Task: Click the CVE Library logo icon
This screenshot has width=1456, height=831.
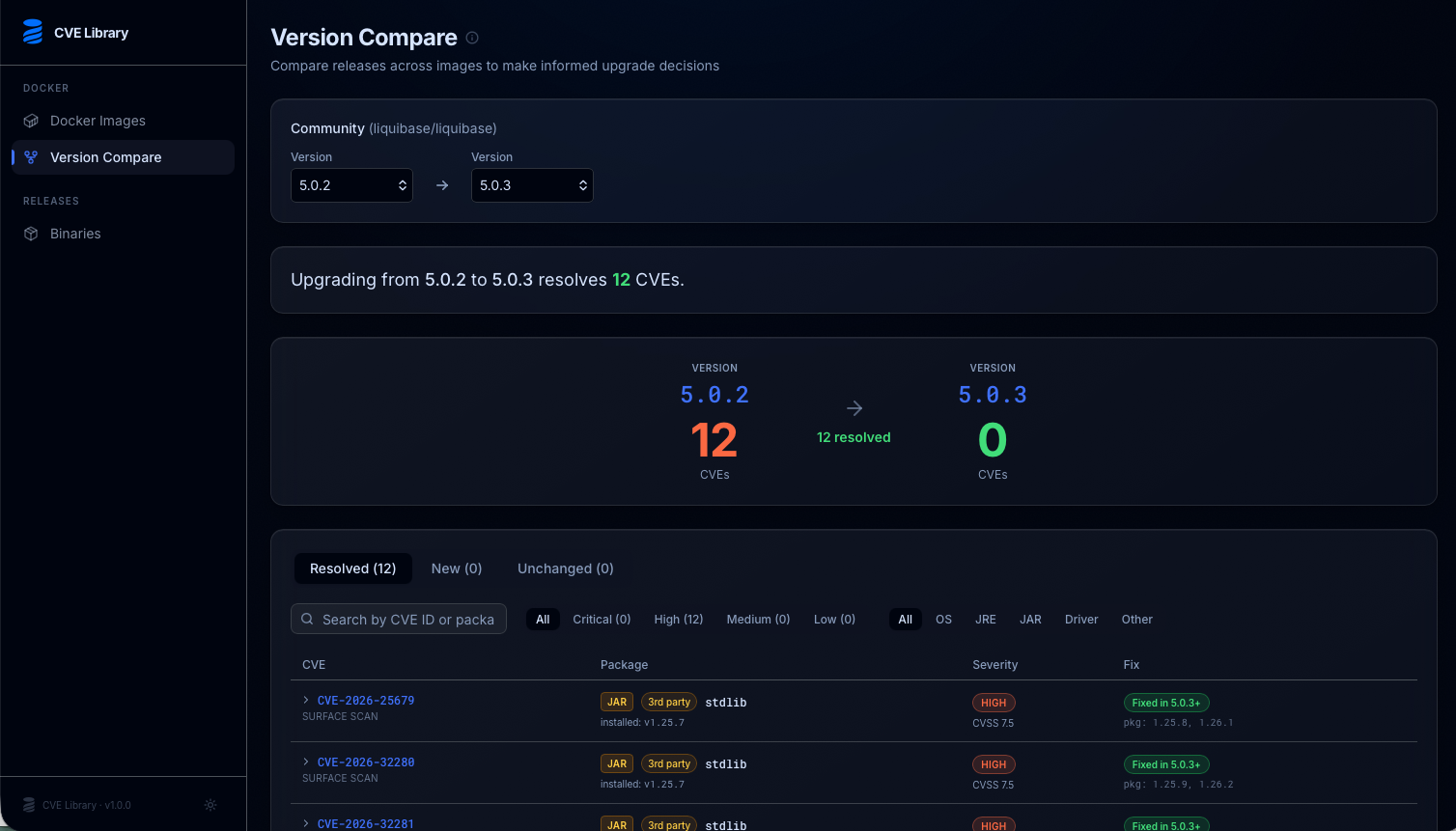Action: (33, 33)
